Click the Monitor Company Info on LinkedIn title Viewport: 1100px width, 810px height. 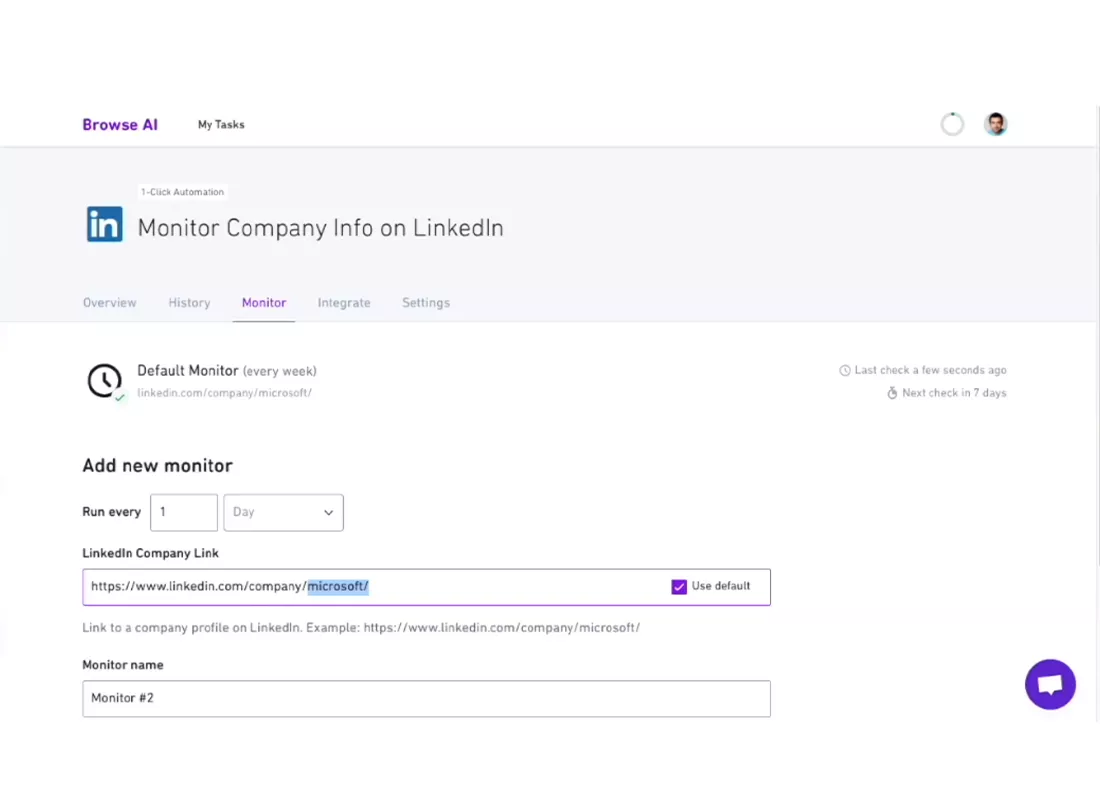coord(321,228)
